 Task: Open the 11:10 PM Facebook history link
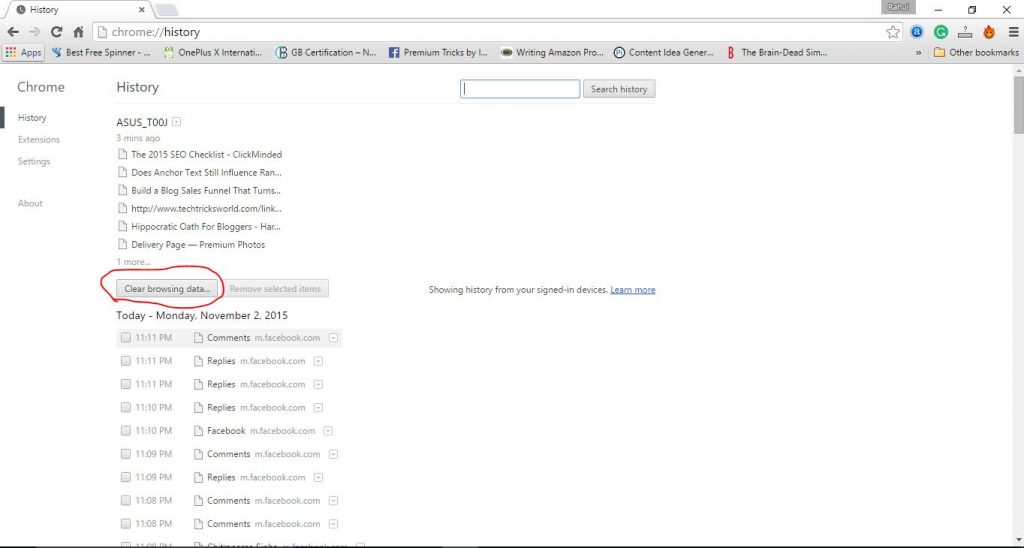[226, 430]
